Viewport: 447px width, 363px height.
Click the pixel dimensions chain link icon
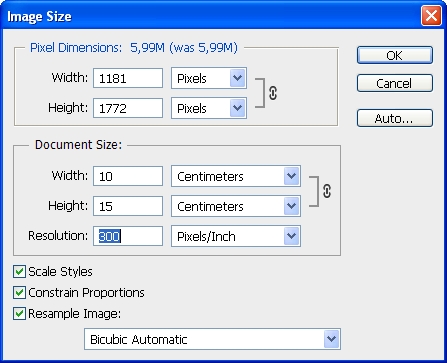(273, 93)
